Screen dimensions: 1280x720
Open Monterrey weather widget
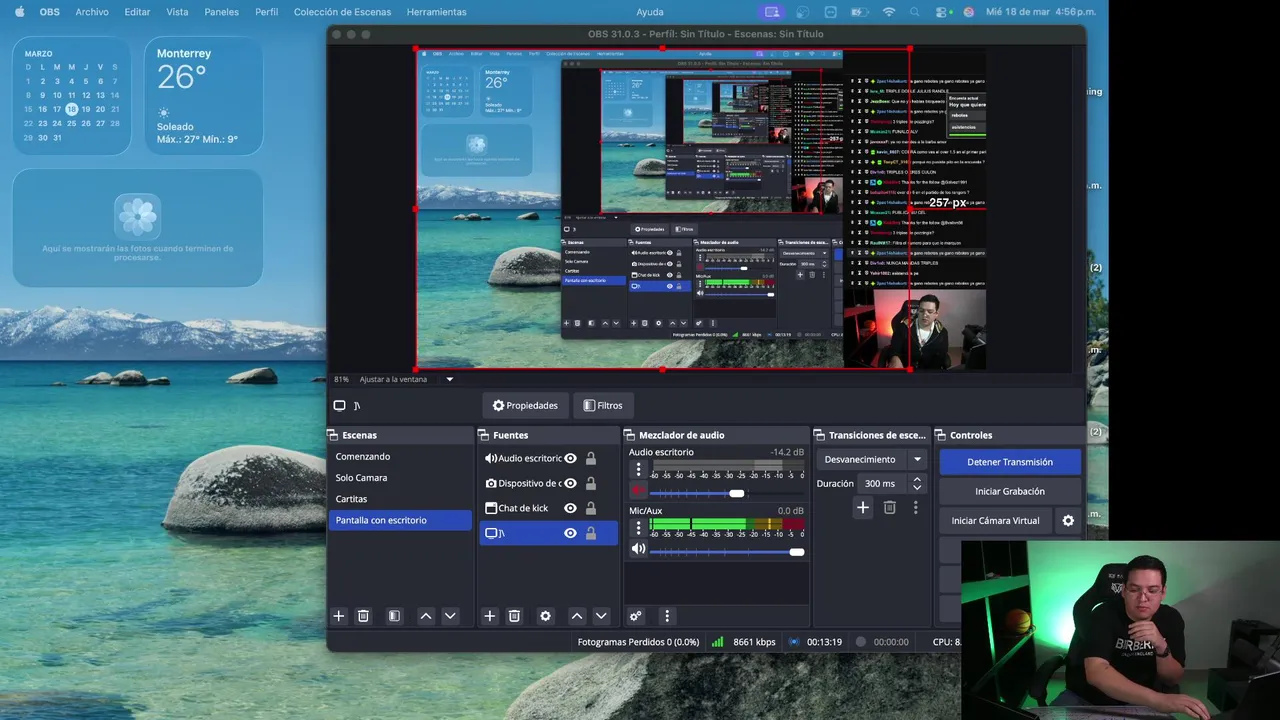204,96
